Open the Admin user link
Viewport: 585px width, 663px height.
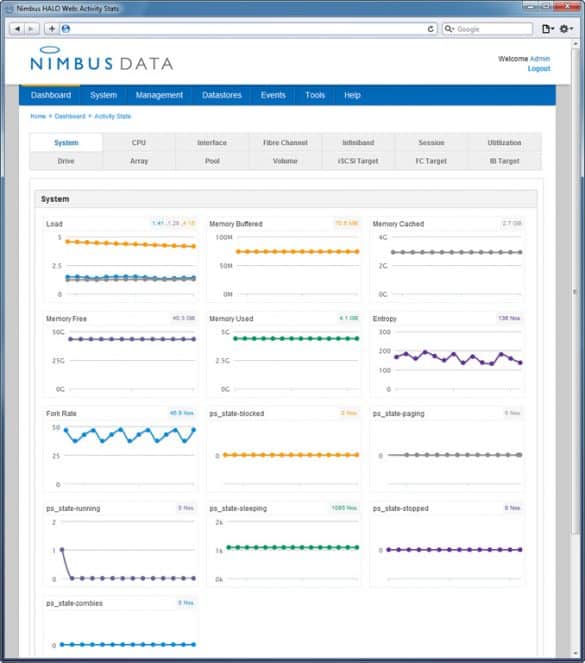(540, 59)
